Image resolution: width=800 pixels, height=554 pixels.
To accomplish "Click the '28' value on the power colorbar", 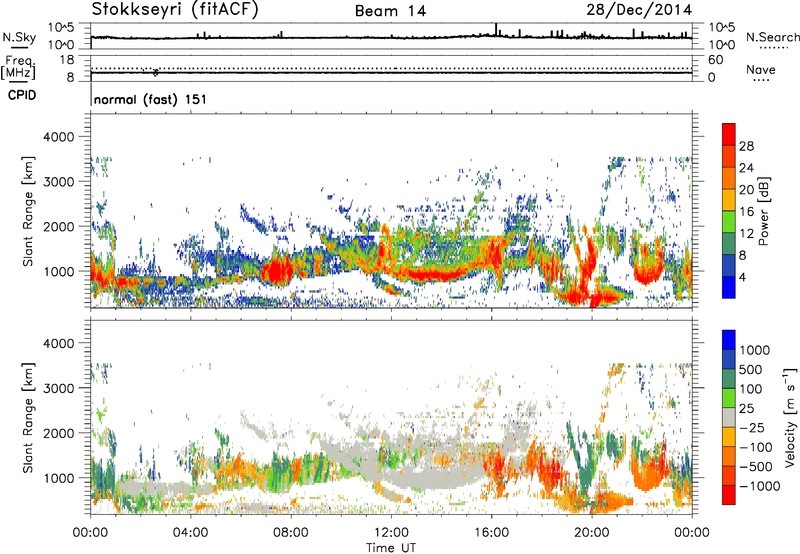I will coord(746,146).
